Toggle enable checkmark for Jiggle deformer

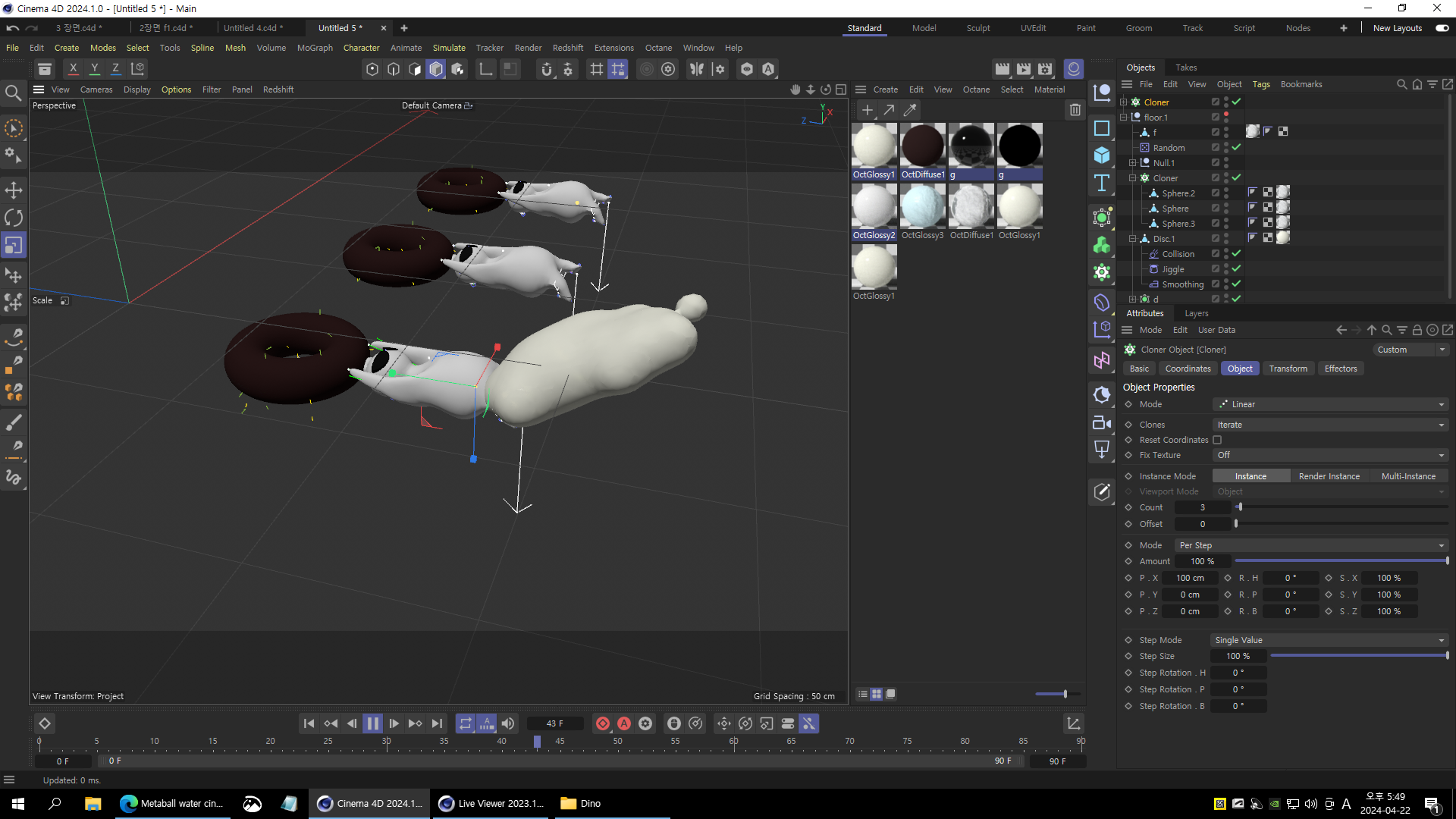coord(1237,268)
